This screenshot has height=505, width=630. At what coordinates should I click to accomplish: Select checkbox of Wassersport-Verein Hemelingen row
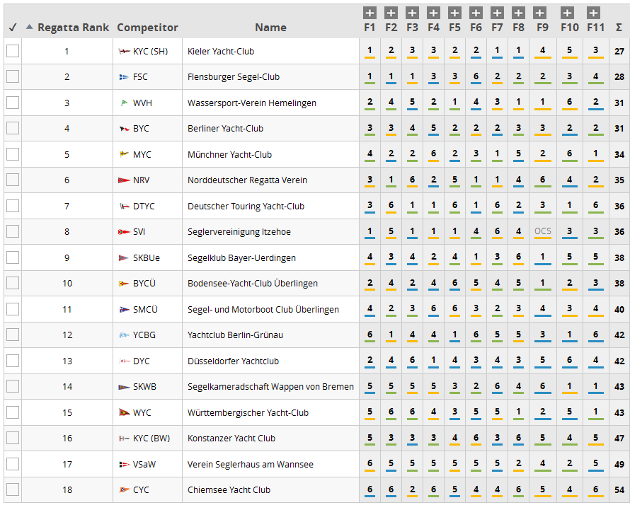(x=12, y=102)
